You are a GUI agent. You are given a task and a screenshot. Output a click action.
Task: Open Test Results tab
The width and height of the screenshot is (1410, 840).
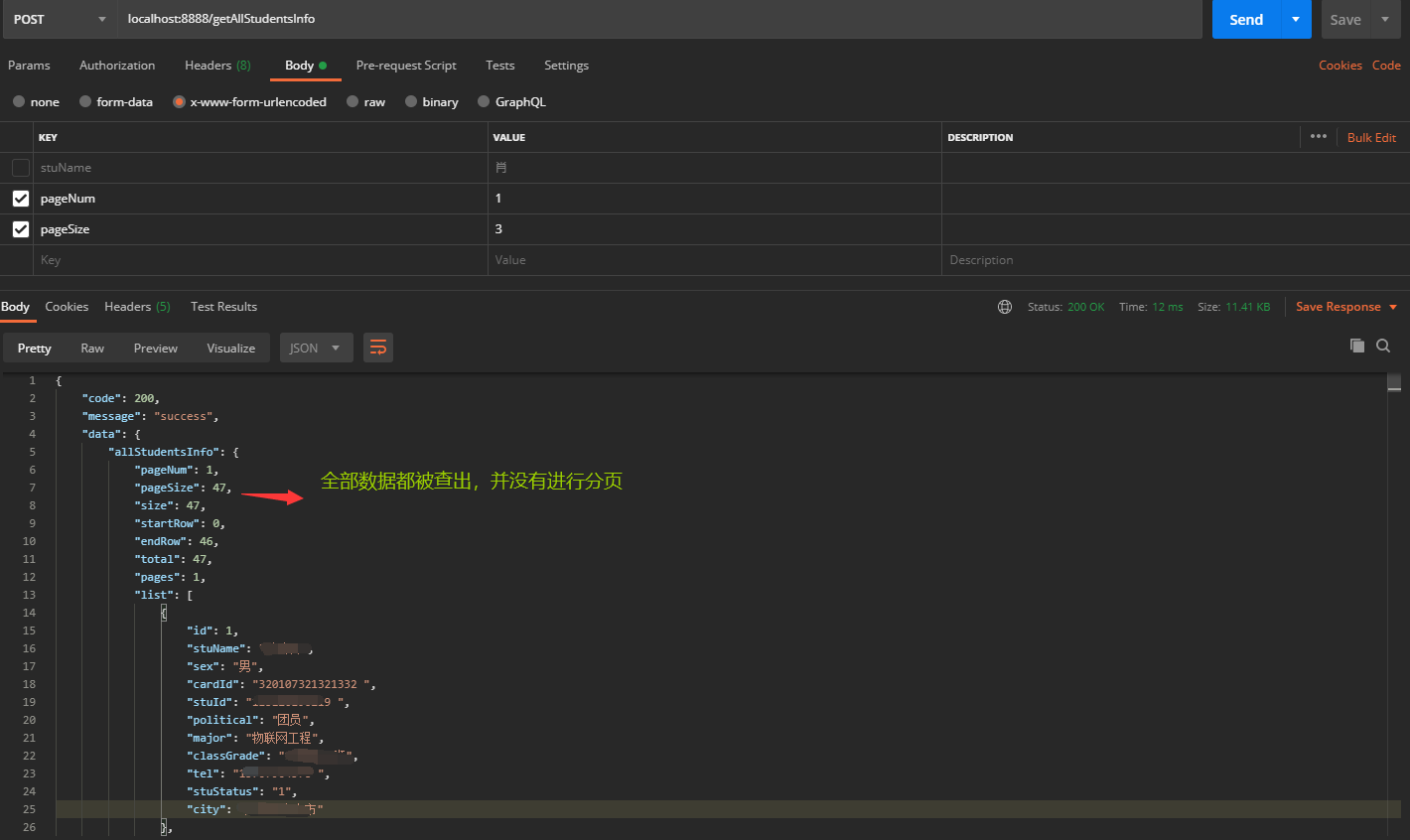point(223,307)
